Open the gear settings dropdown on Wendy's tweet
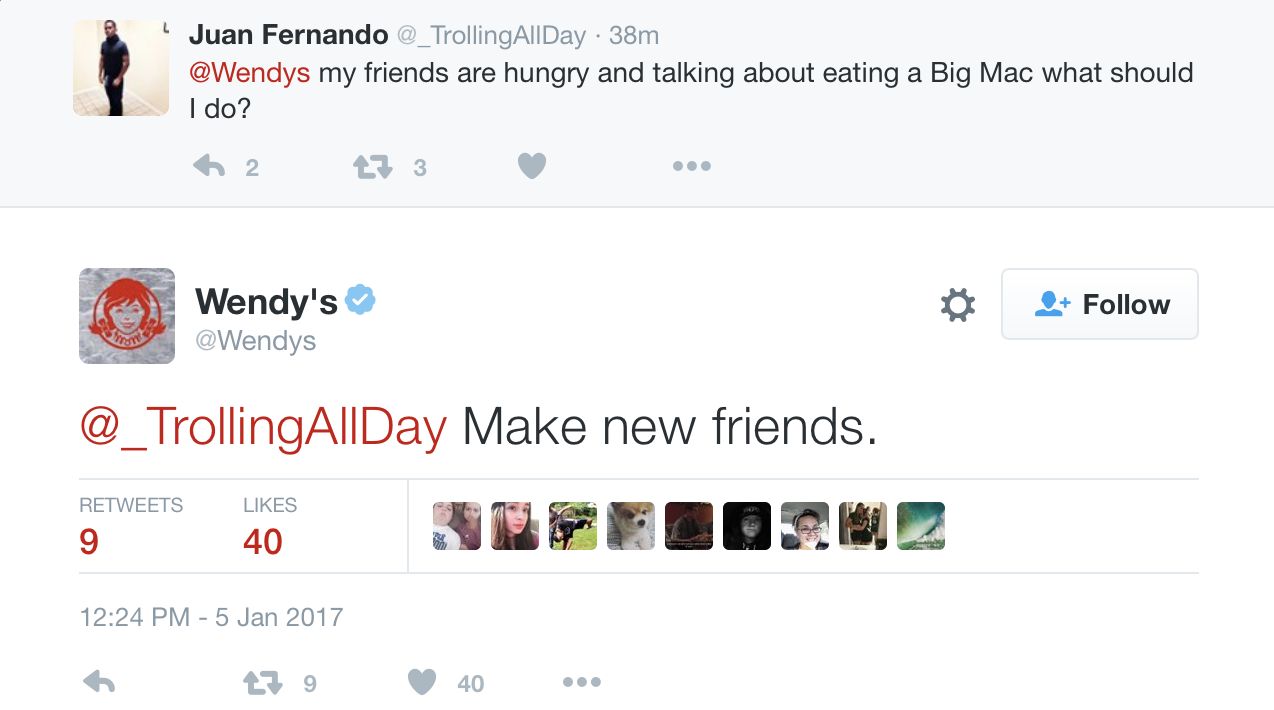Image resolution: width=1274 pixels, height=710 pixels. (957, 305)
